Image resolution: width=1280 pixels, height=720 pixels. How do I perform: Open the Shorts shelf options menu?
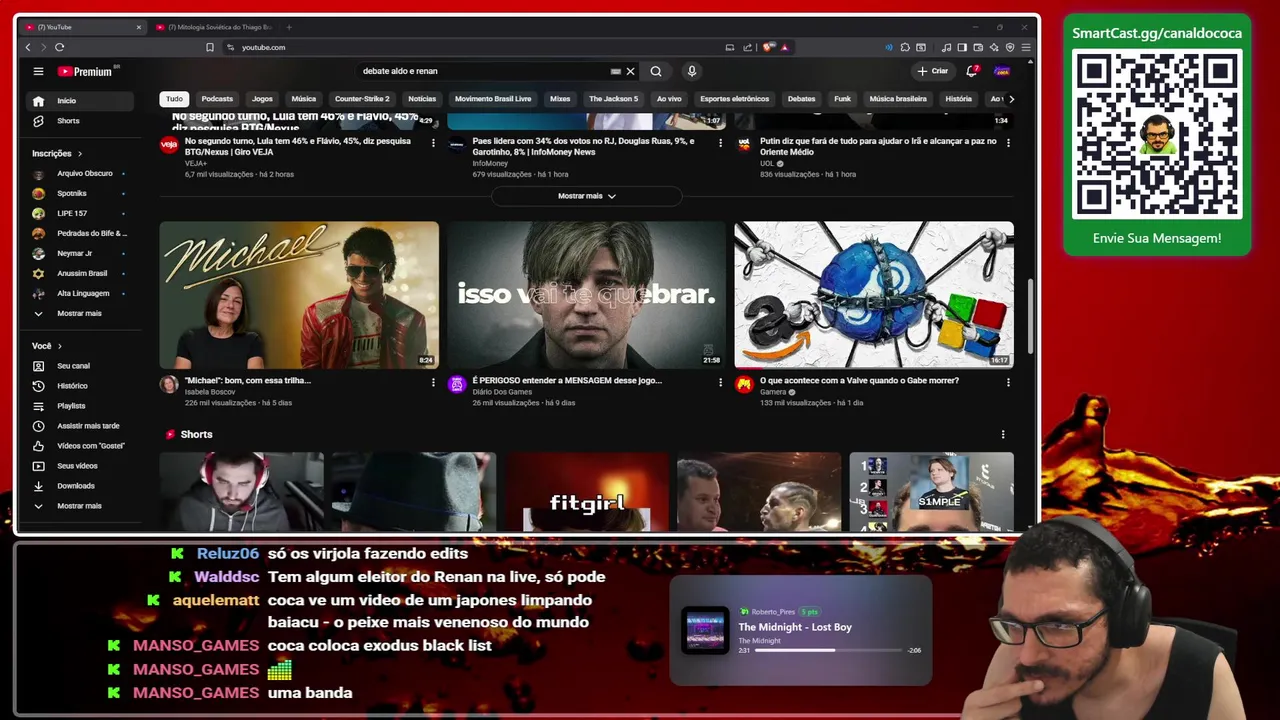[x=1003, y=434]
